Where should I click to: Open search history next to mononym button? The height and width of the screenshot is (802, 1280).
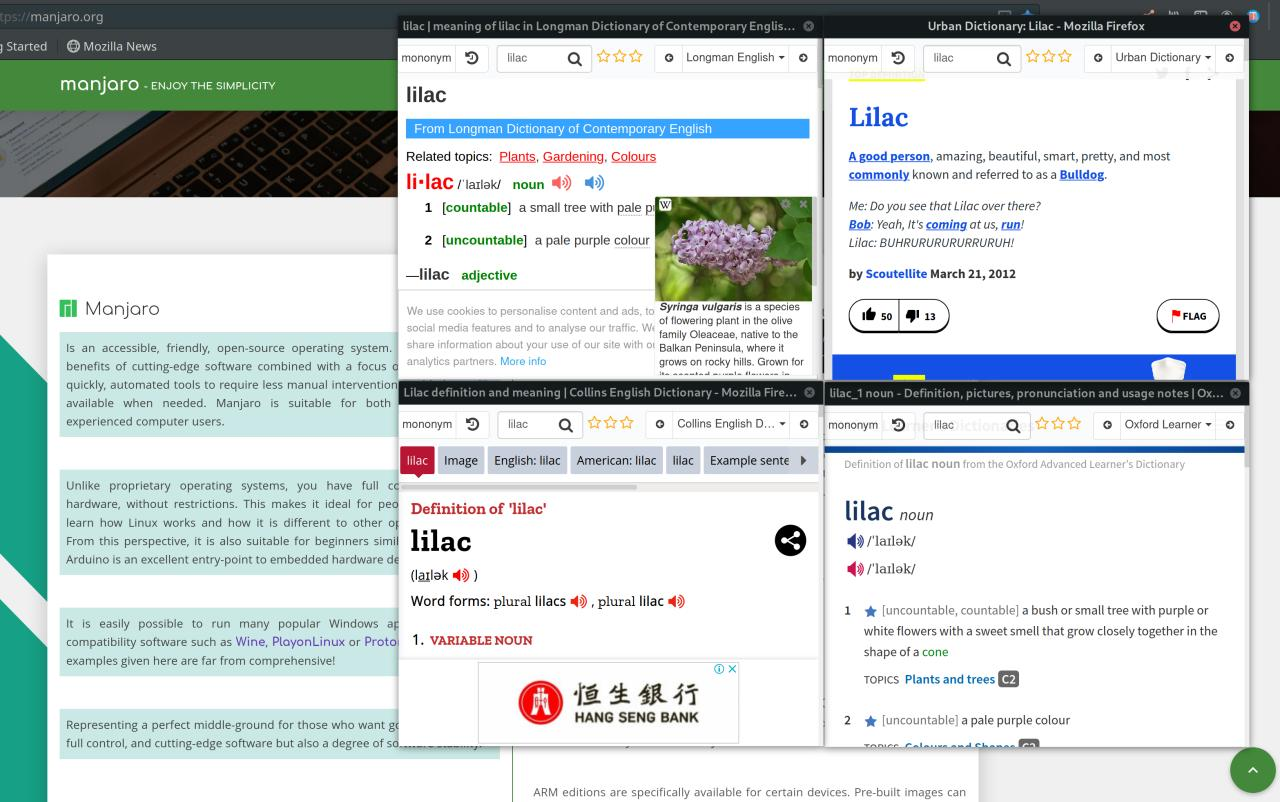pos(472,58)
